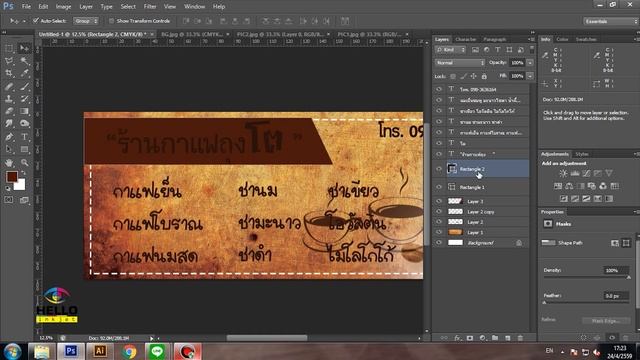Add a Levels adjustment
Viewport: 640px width, 360px height.
point(575,173)
